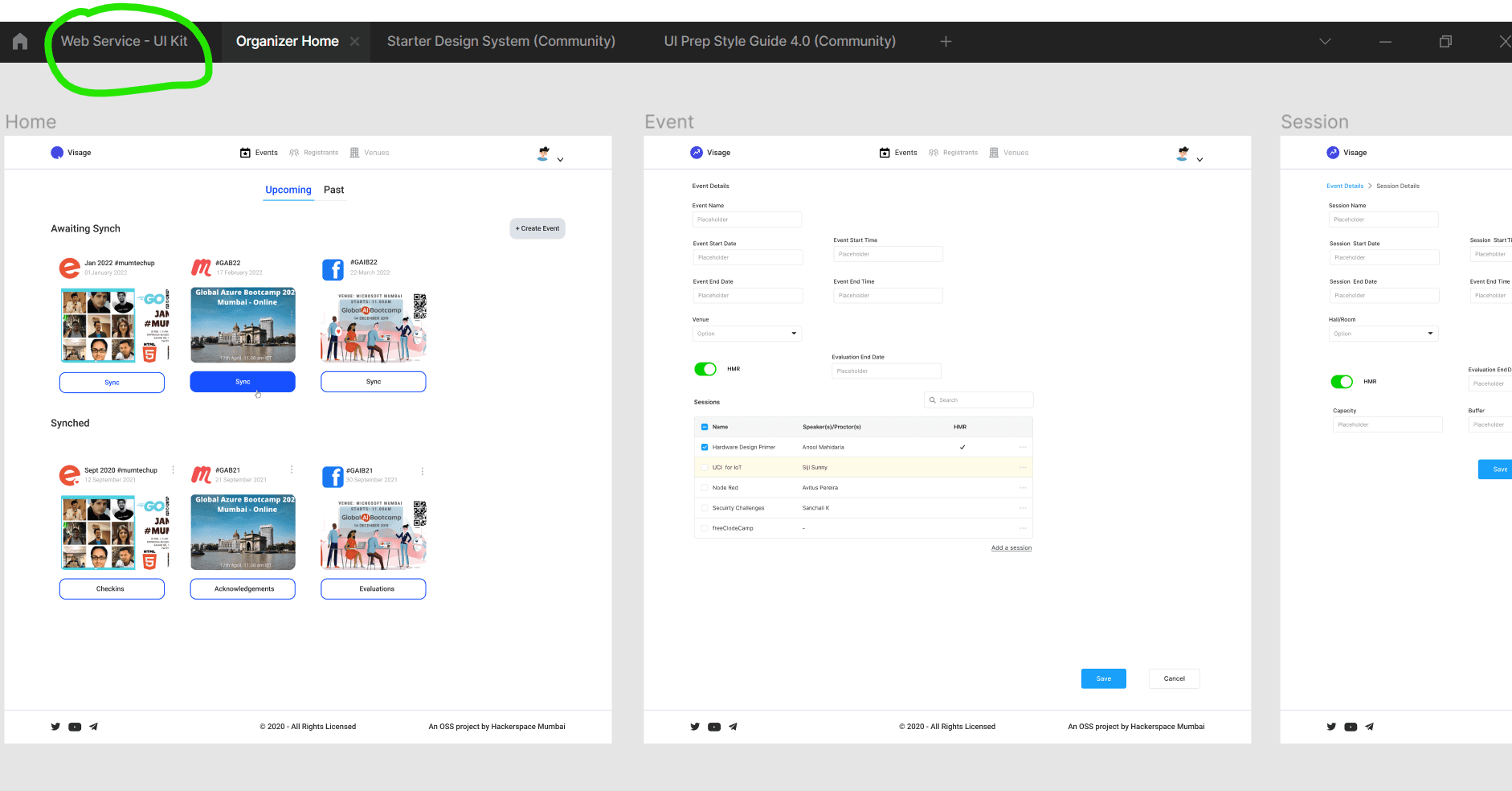Check the Hardware Design Primer checkbox
This screenshot has height=791, width=1512.
tap(705, 448)
